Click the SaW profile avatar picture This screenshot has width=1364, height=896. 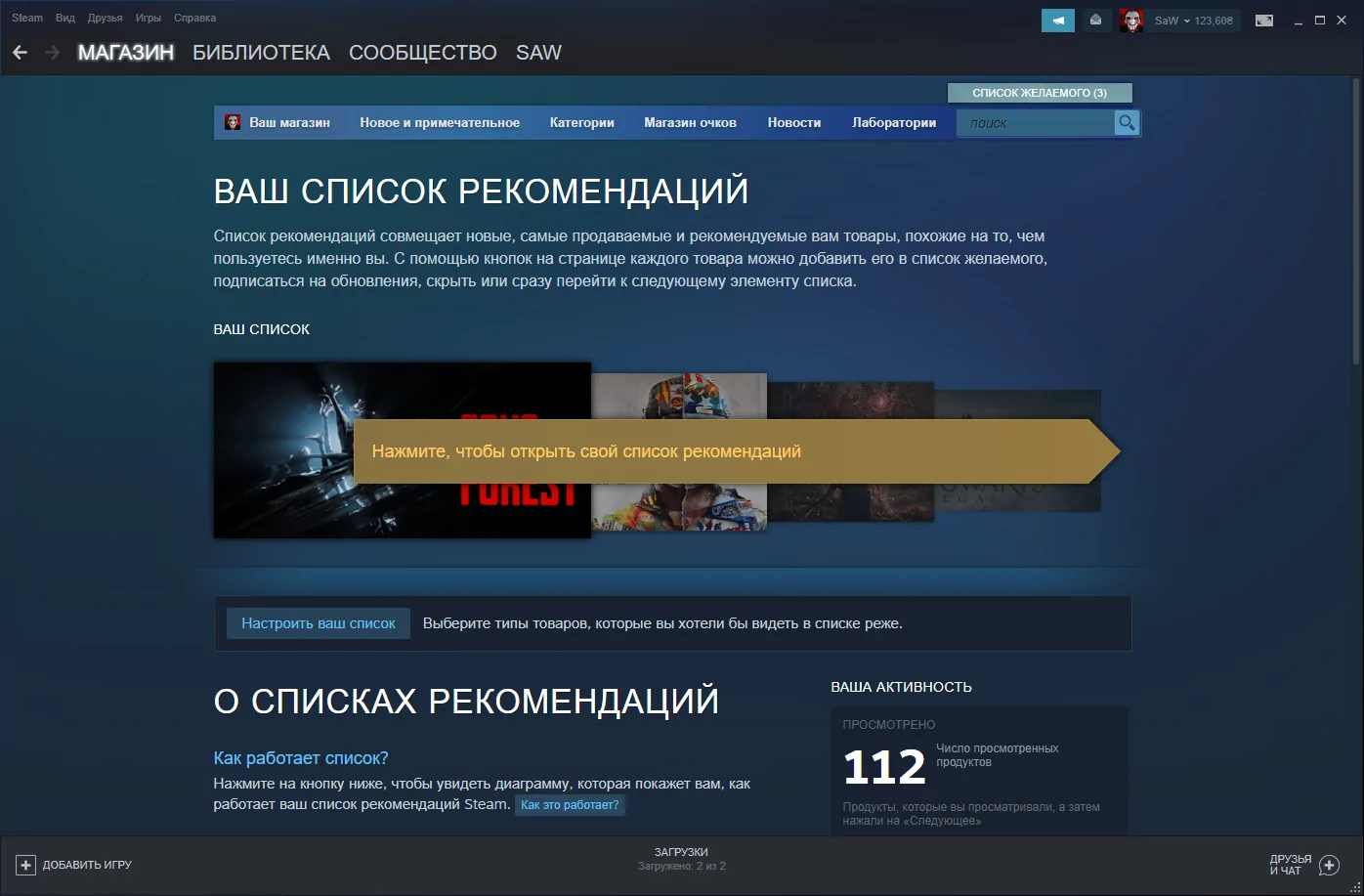pyautogui.click(x=1131, y=21)
